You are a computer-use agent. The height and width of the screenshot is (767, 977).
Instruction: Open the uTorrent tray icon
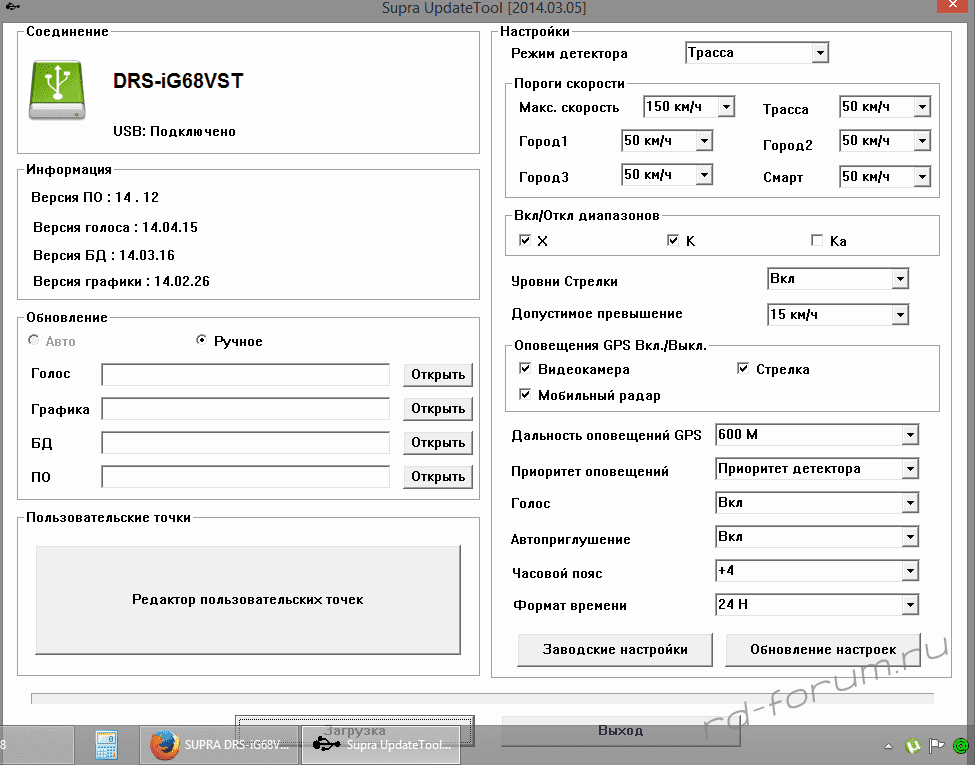coord(913,745)
